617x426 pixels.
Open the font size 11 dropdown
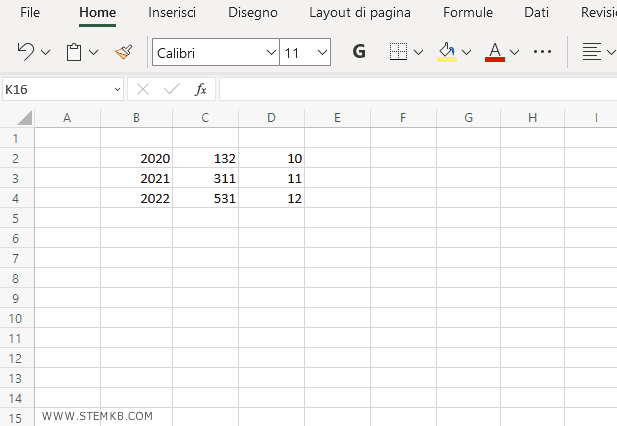[321, 52]
